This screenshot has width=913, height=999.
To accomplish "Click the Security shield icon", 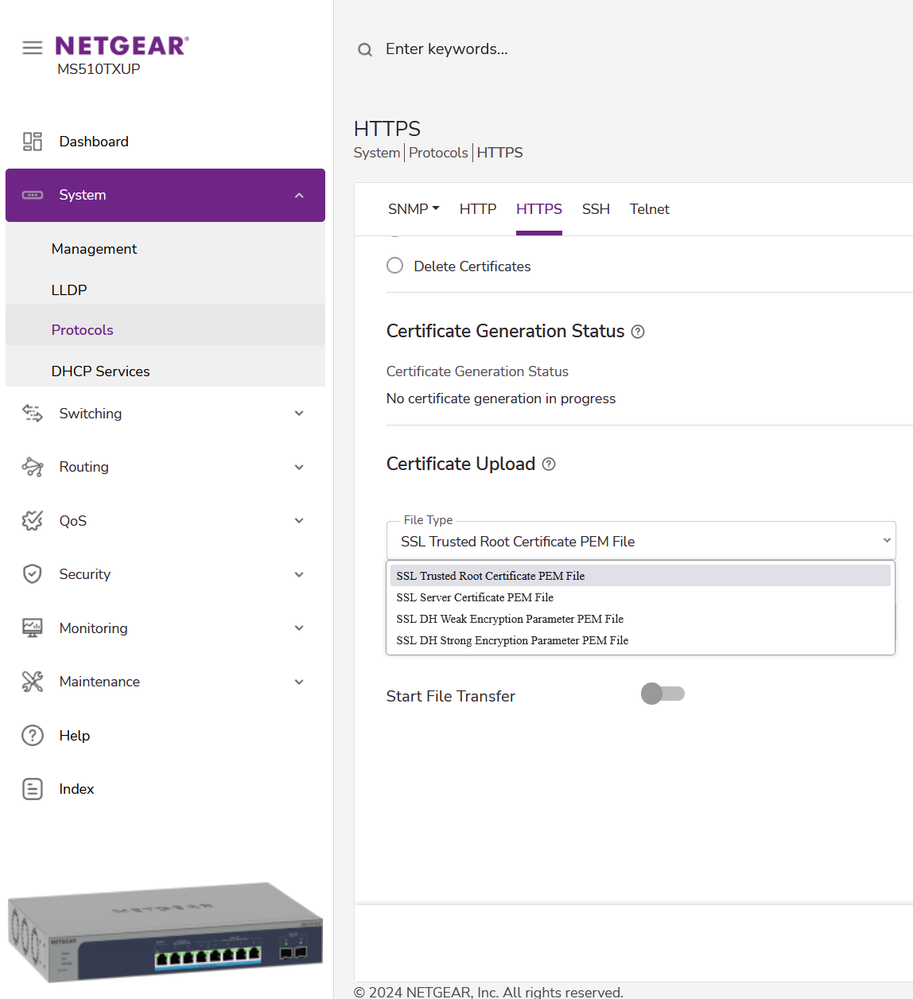I will [x=32, y=574].
